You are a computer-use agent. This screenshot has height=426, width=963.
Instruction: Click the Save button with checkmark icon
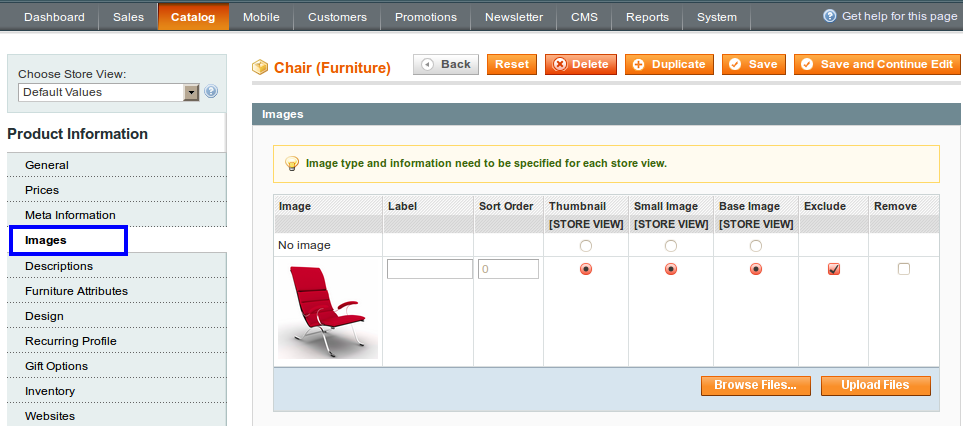[754, 64]
